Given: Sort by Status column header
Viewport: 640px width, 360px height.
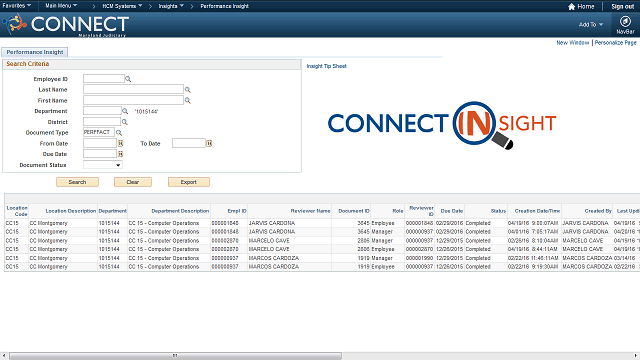Looking at the screenshot, I should [498, 211].
